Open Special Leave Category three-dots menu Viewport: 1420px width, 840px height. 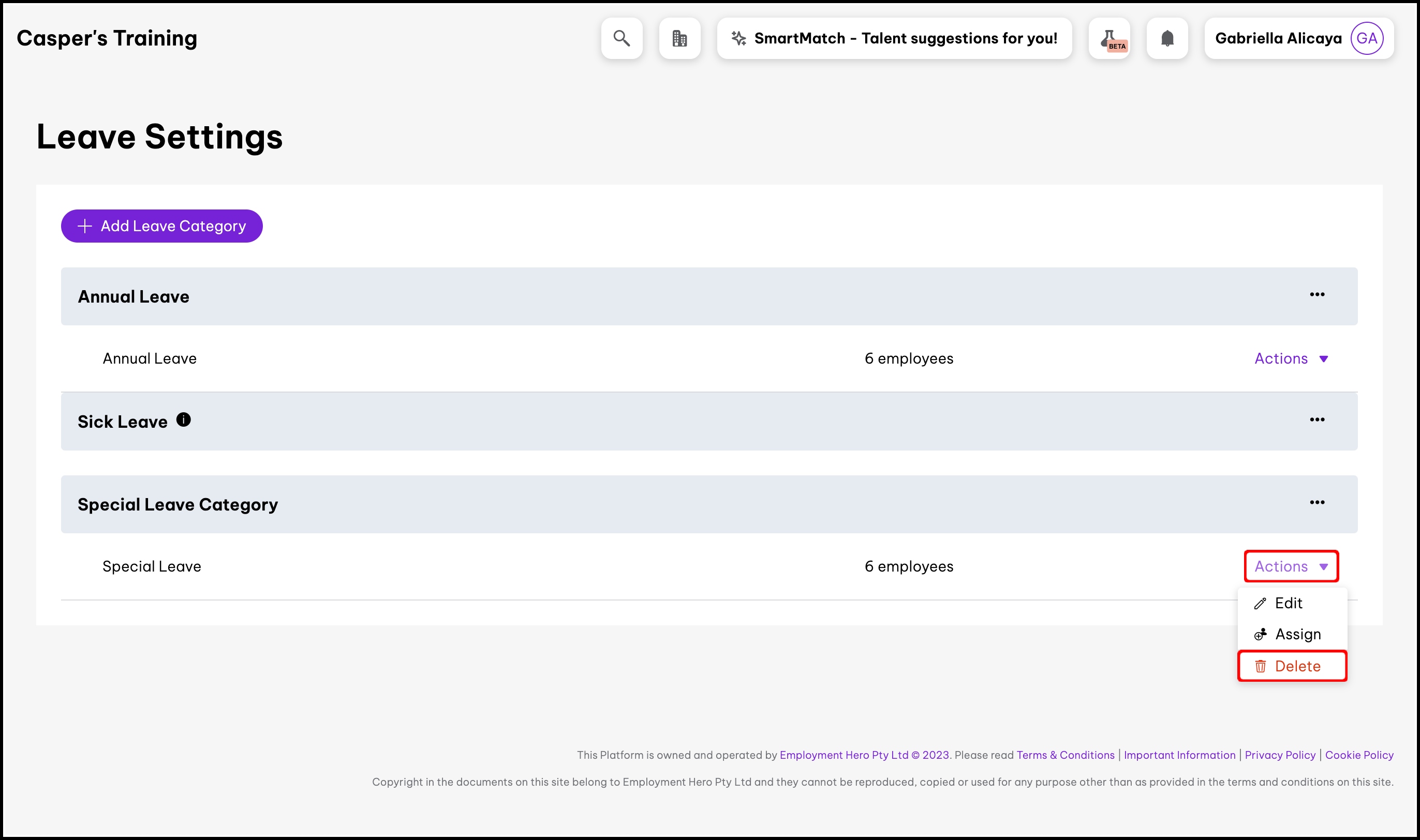pyautogui.click(x=1317, y=503)
